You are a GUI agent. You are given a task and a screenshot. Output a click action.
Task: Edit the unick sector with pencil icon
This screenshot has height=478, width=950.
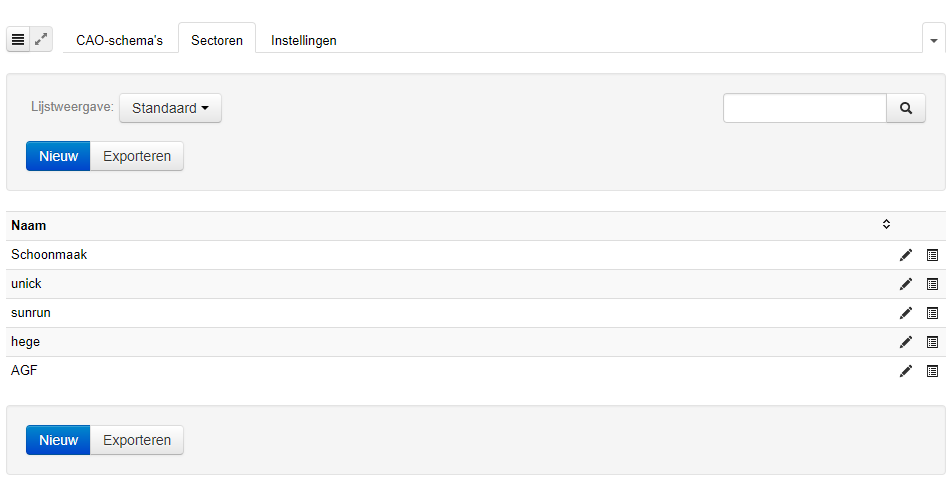tap(906, 284)
